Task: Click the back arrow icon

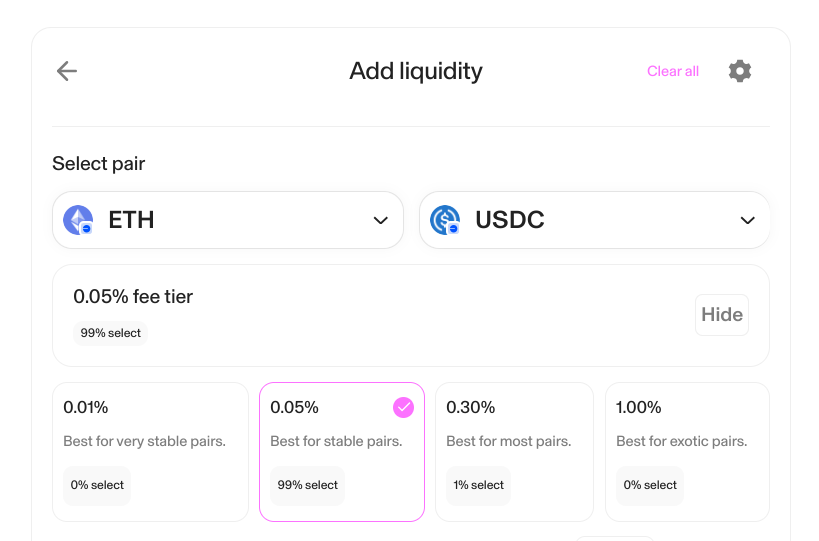Action: [67, 71]
